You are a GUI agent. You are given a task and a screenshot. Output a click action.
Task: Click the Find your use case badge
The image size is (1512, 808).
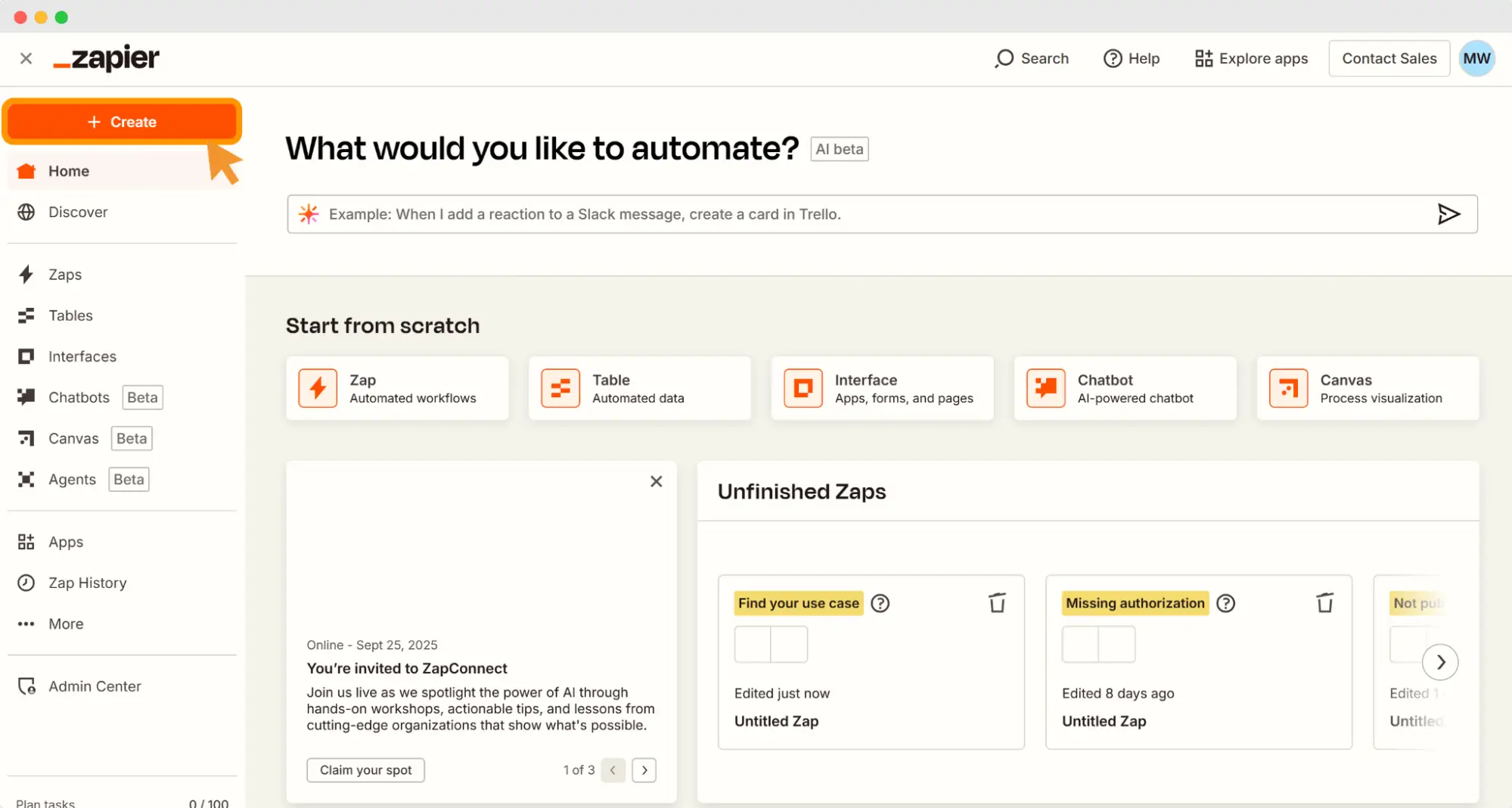(x=799, y=603)
